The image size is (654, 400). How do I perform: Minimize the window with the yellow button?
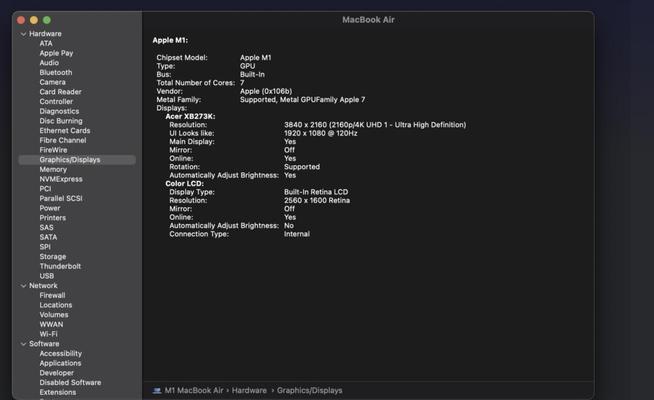point(34,20)
